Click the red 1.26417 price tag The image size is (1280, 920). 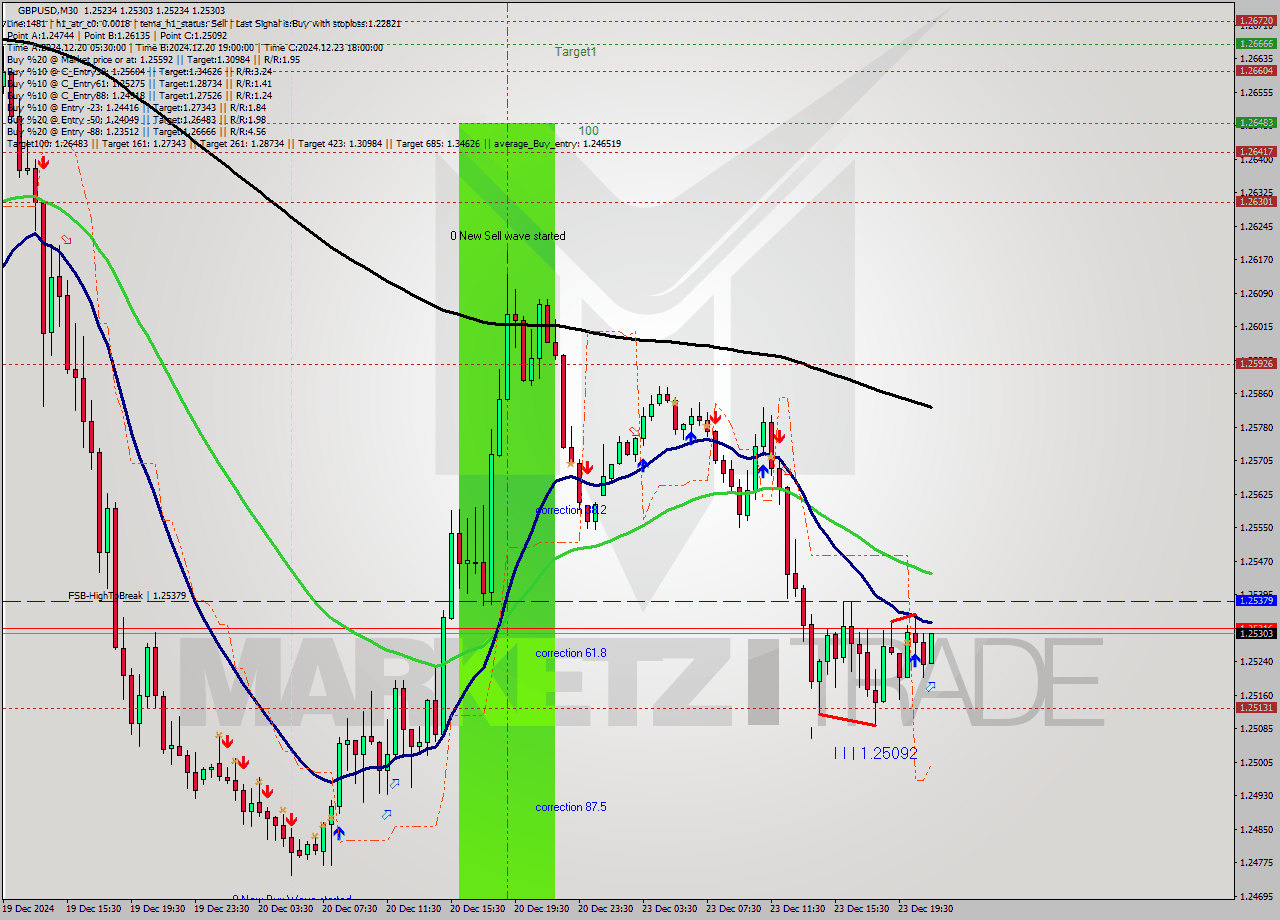tap(1256, 151)
